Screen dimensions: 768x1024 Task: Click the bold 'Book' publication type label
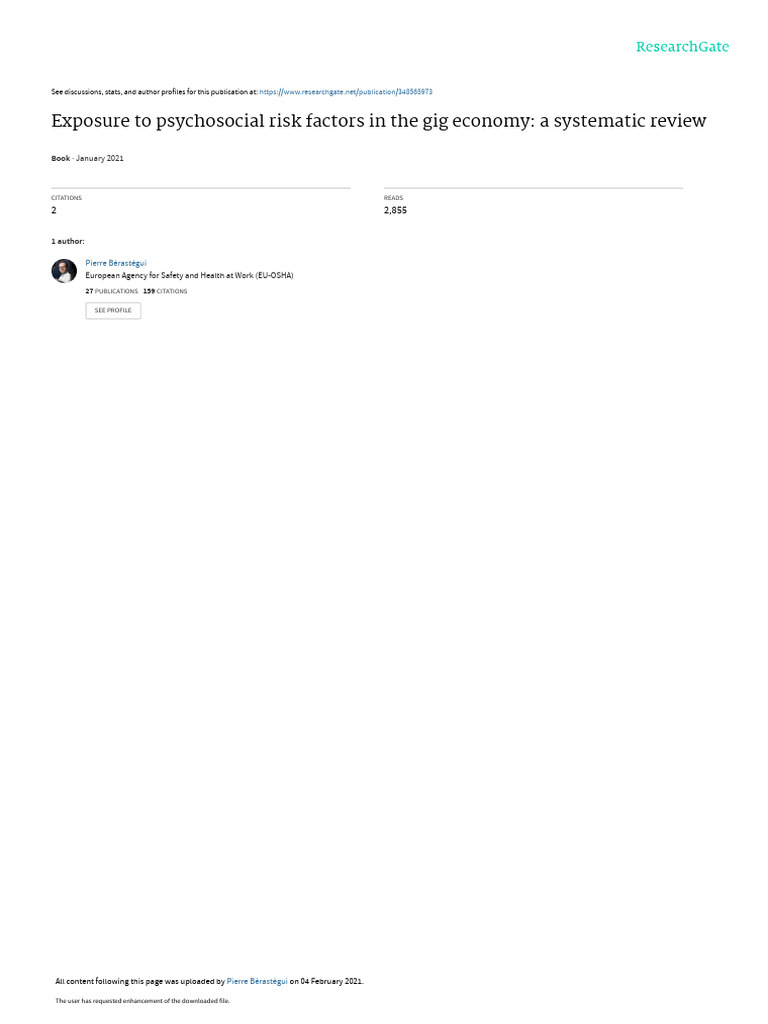click(61, 158)
